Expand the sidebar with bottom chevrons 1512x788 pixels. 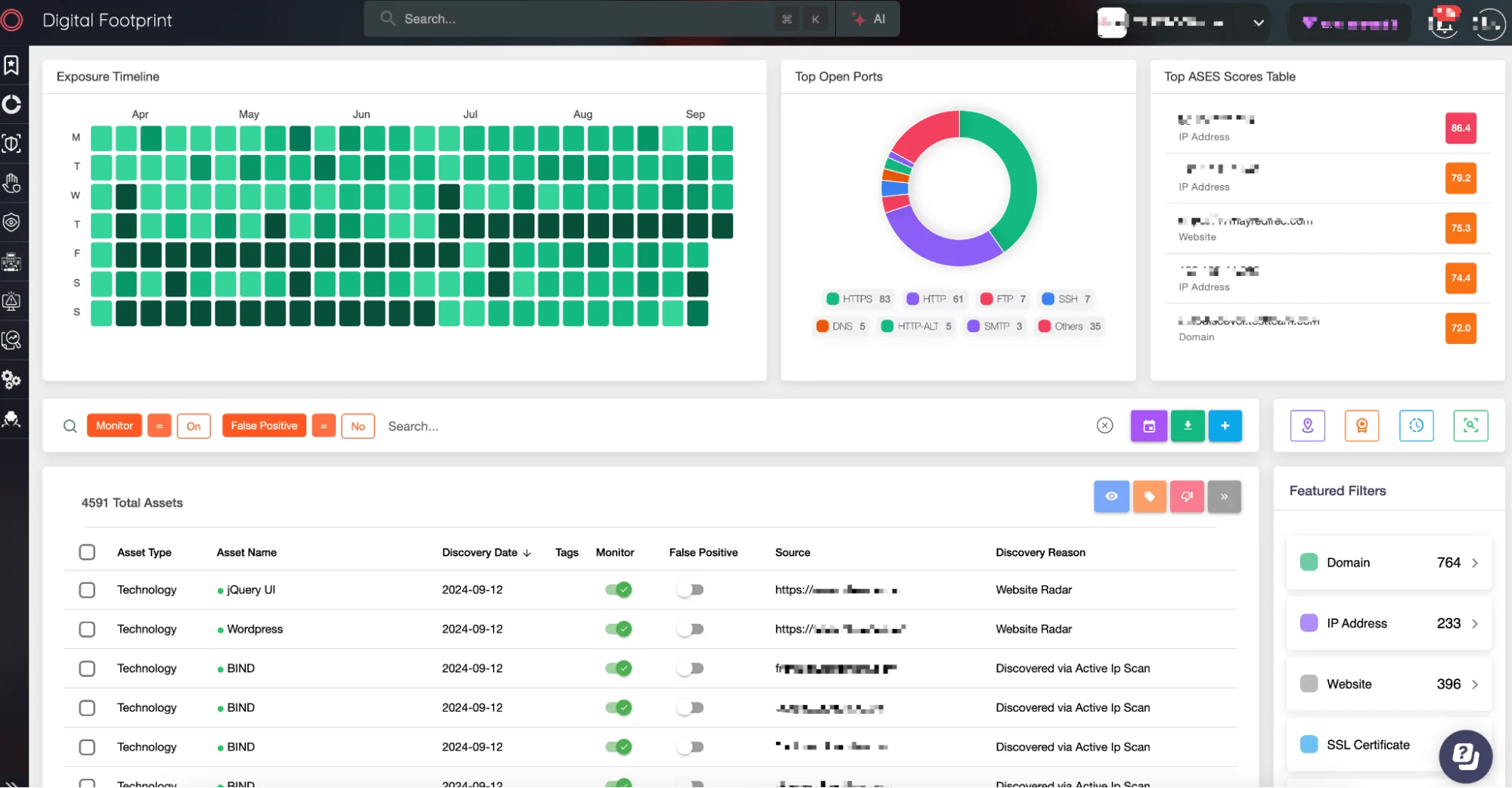[11, 783]
